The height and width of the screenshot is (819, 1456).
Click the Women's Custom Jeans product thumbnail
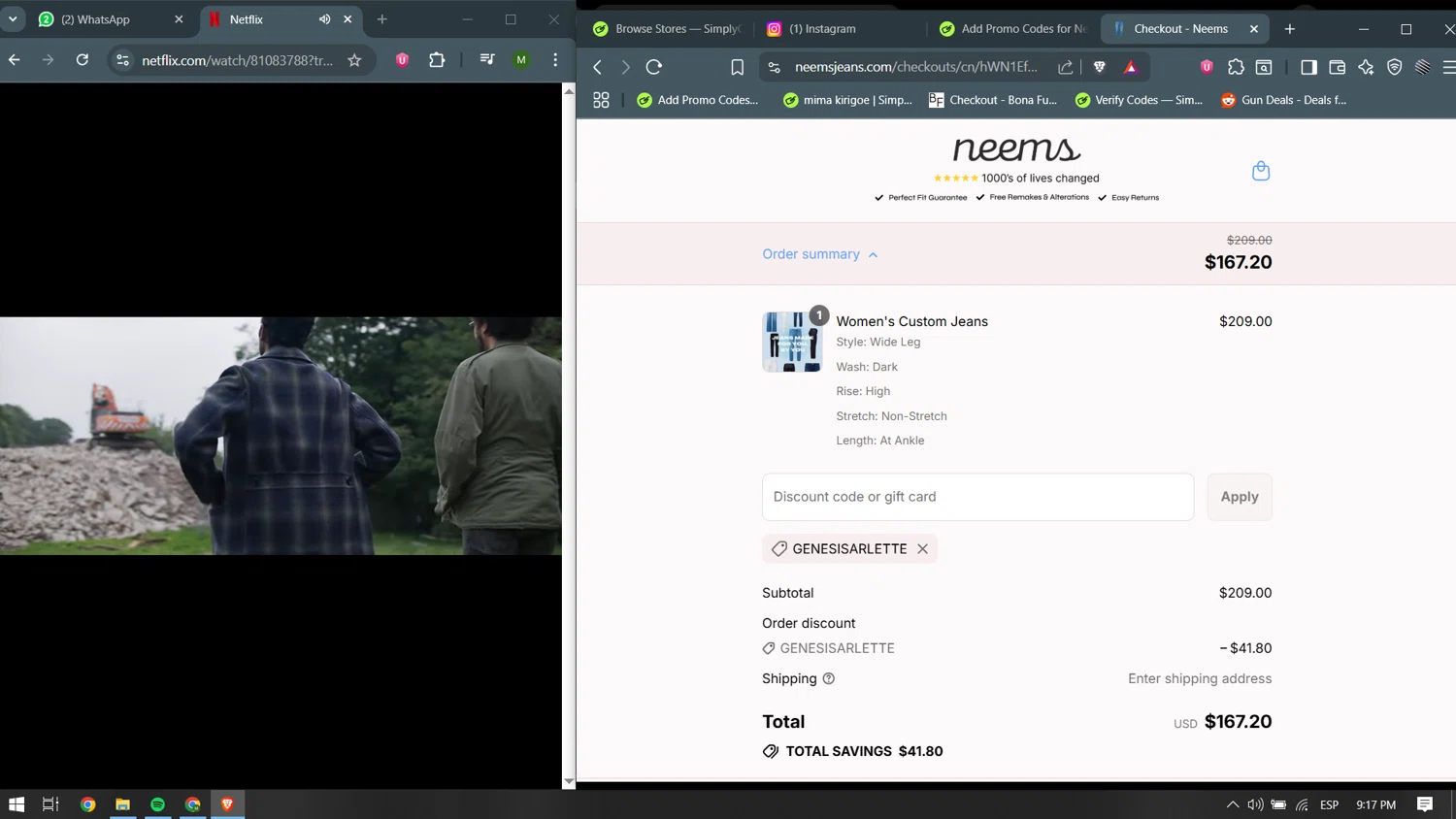pyautogui.click(x=792, y=342)
